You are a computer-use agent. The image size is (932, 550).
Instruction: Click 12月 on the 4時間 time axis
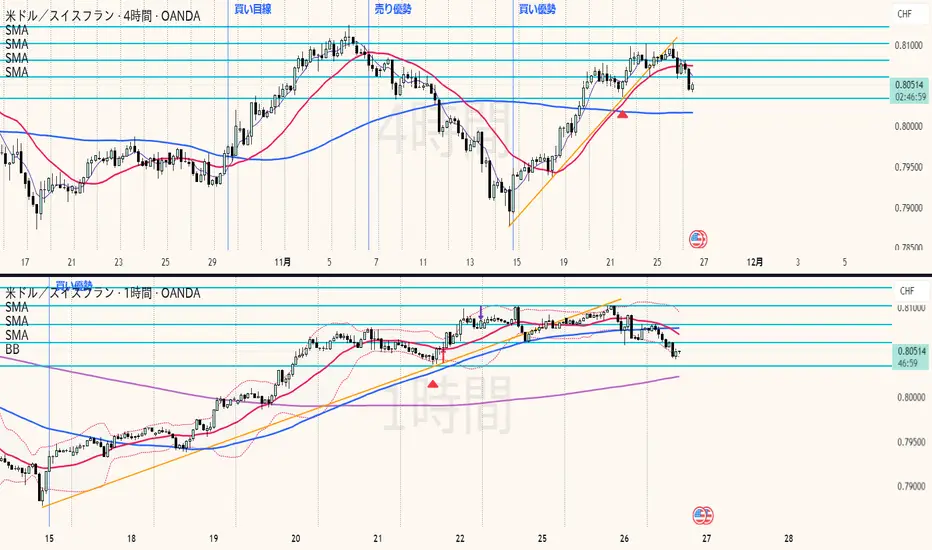point(754,262)
